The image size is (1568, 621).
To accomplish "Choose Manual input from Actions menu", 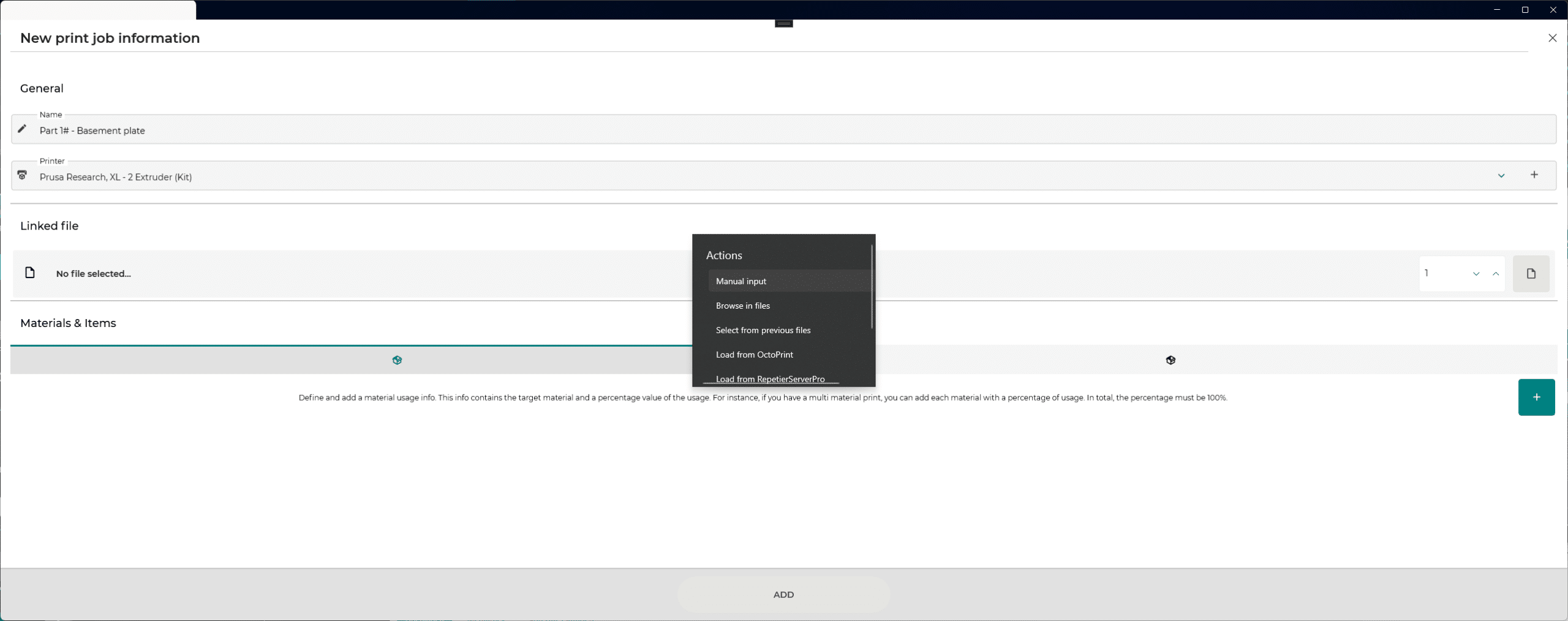I will tap(789, 281).
